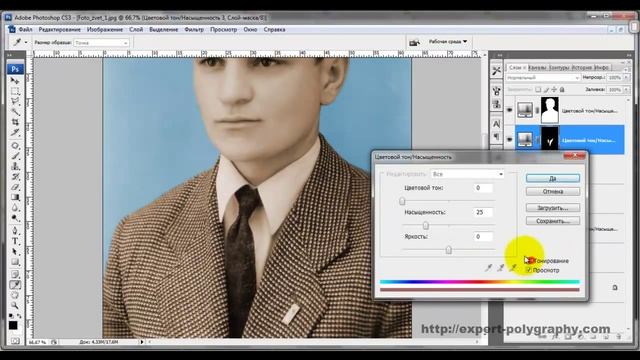Open the Изображение menu

[105, 29]
